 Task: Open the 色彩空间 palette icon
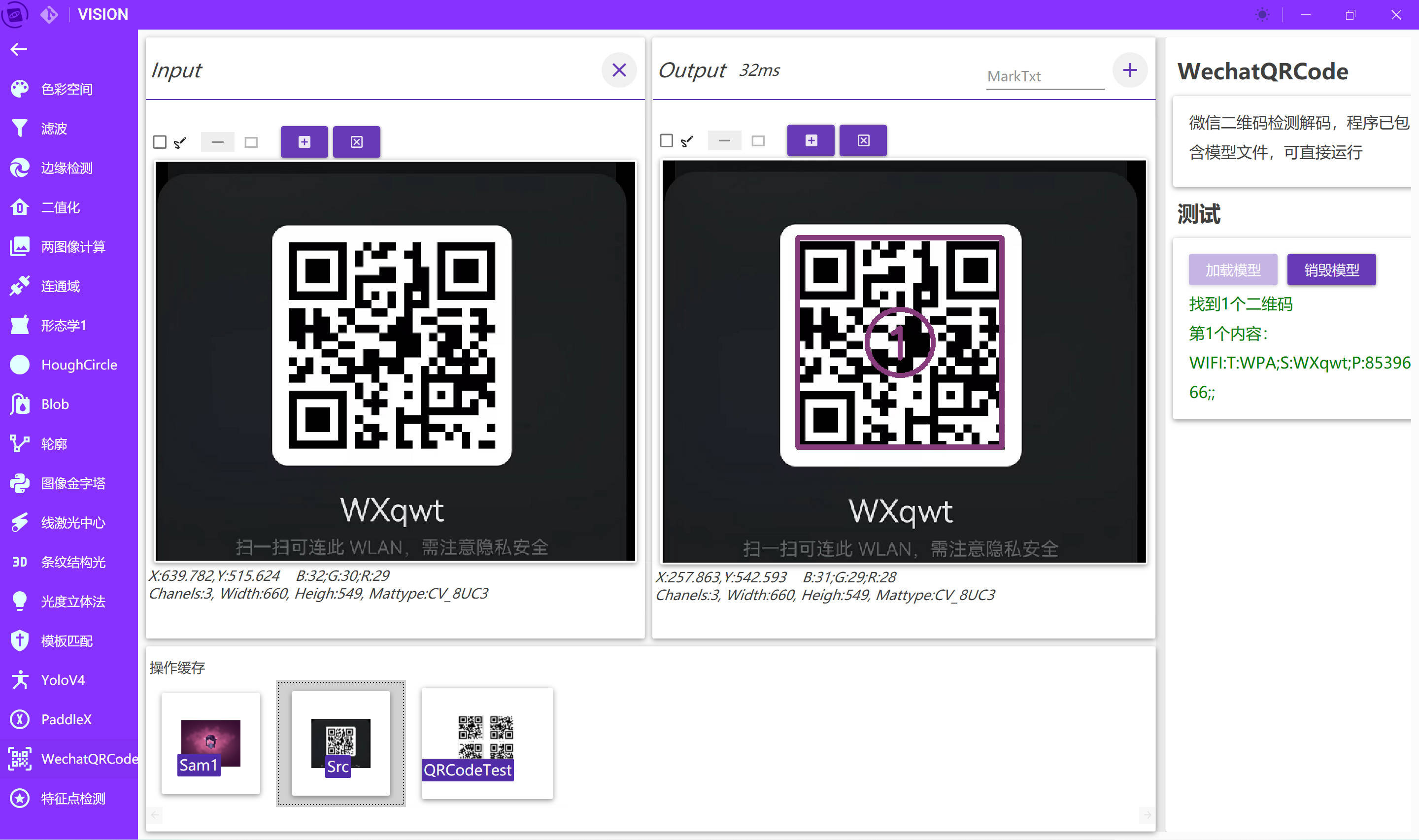tap(20, 89)
